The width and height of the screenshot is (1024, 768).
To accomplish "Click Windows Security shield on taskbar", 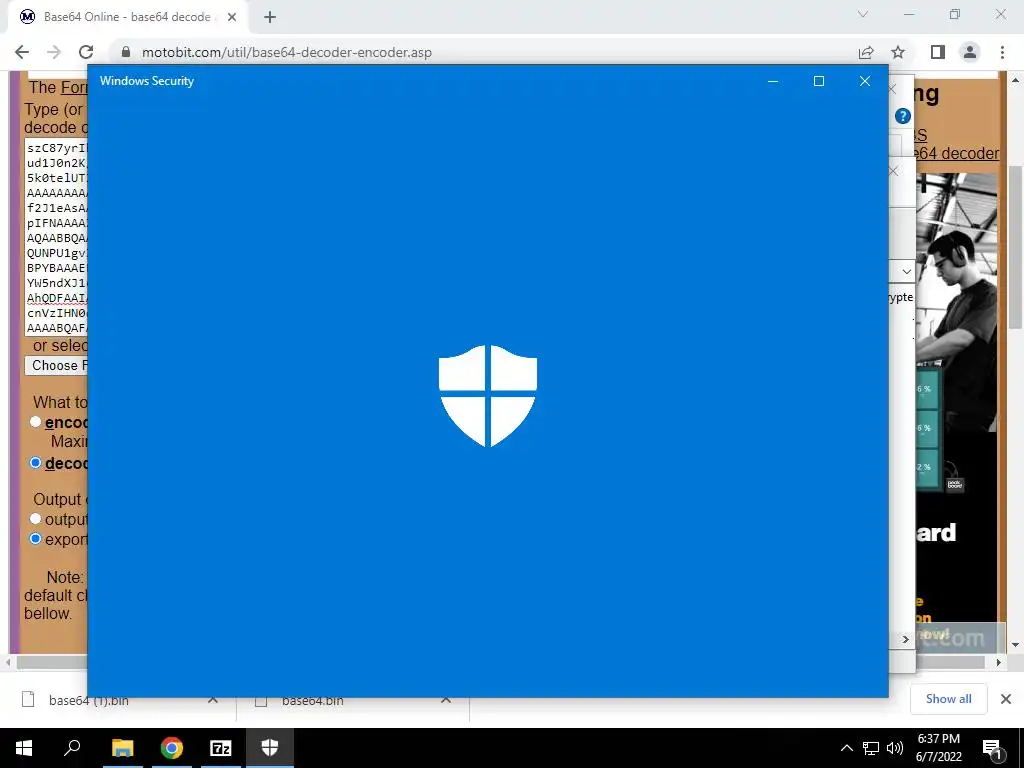I will [270, 748].
